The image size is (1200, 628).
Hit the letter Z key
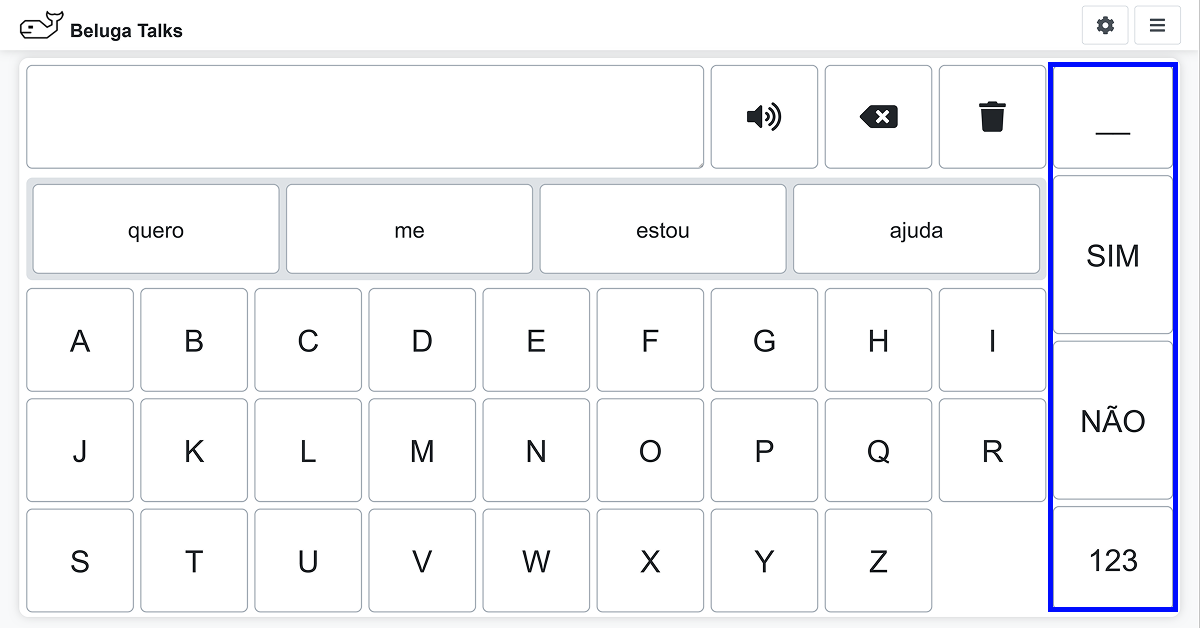[878, 561]
